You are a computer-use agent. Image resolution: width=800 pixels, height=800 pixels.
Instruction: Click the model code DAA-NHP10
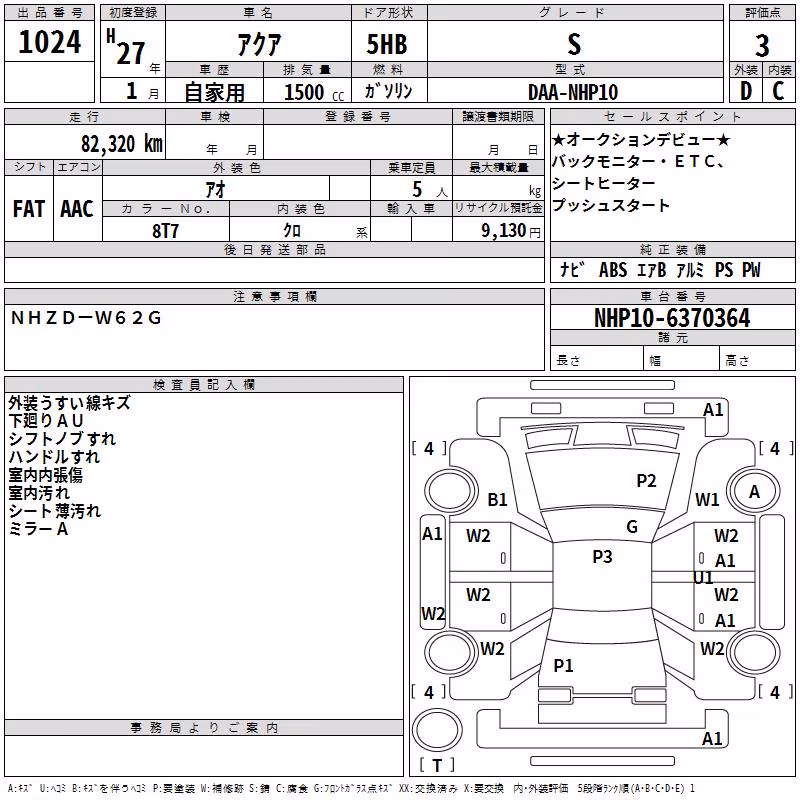(573, 92)
